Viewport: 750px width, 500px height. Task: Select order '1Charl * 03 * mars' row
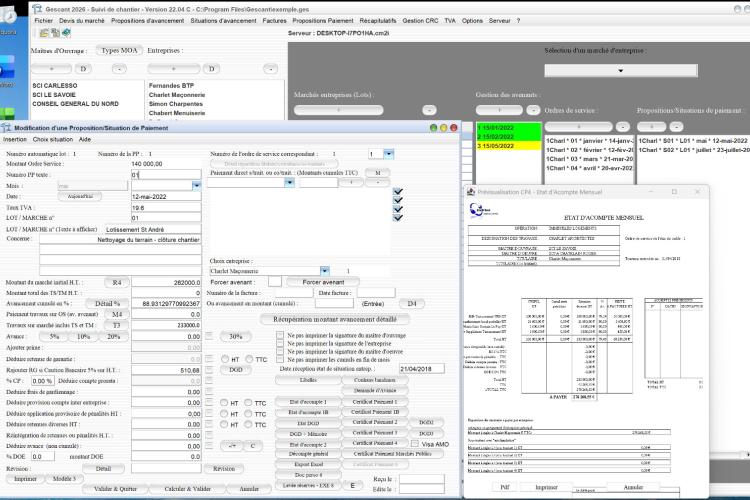(x=589, y=159)
